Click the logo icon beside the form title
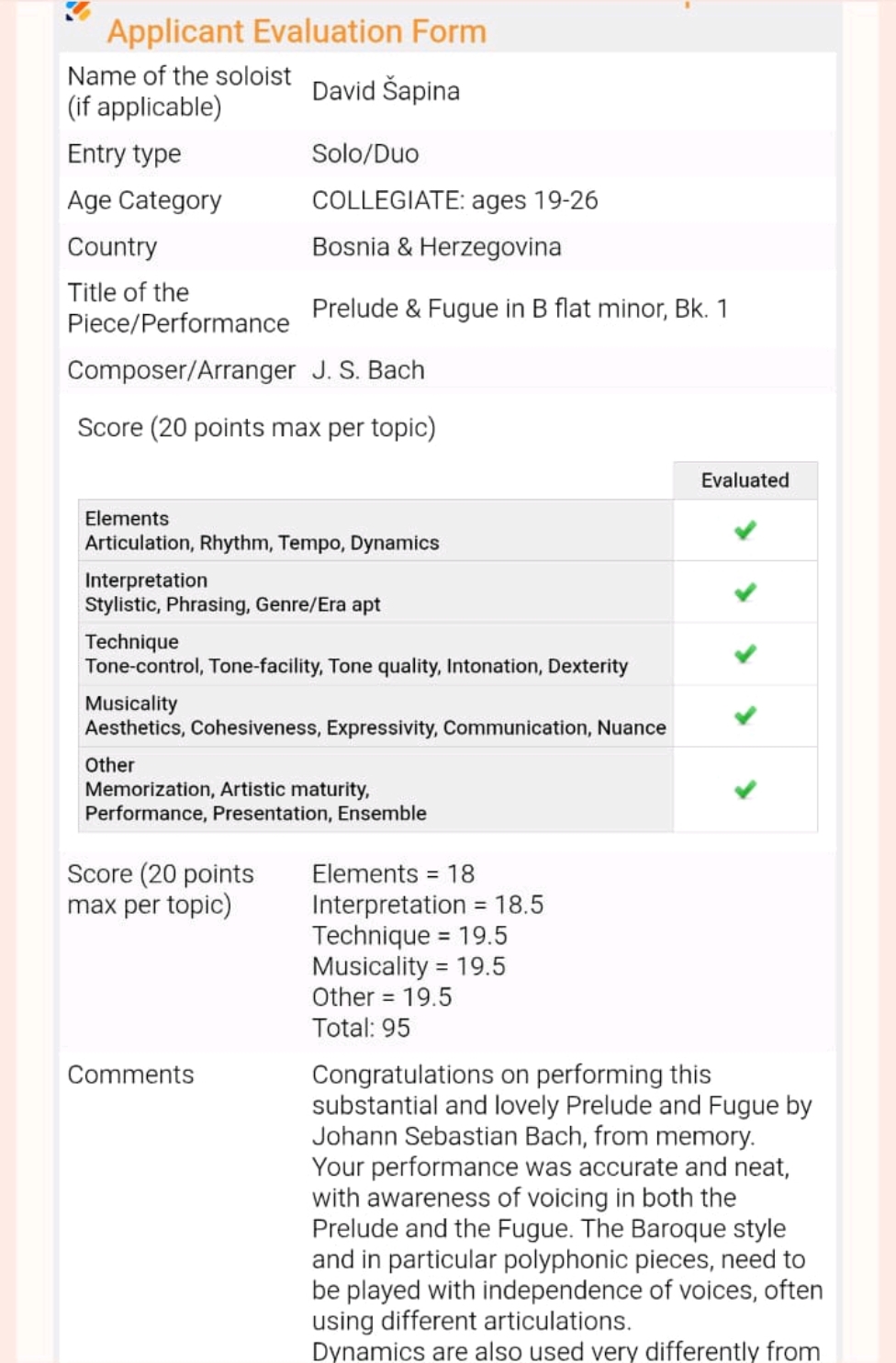 click(x=79, y=11)
